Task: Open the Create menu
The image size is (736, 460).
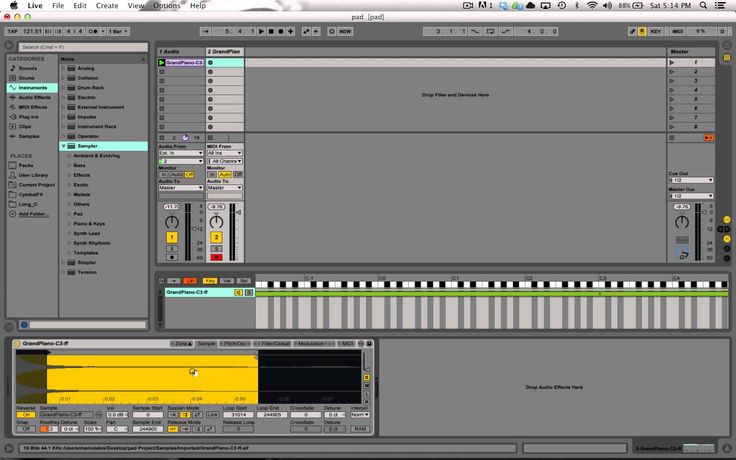Action: (x=107, y=6)
